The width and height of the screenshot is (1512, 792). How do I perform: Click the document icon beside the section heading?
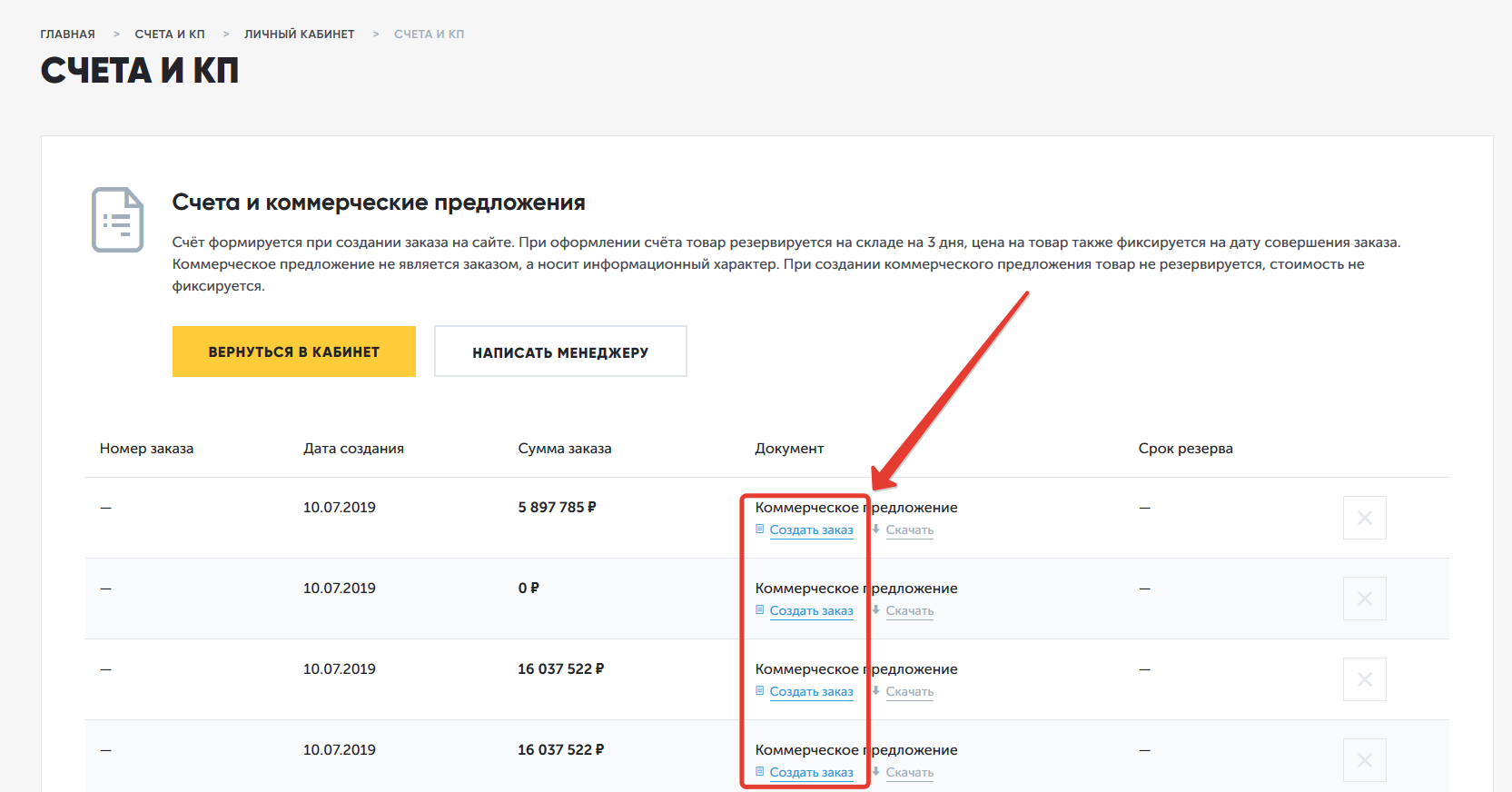[x=117, y=220]
